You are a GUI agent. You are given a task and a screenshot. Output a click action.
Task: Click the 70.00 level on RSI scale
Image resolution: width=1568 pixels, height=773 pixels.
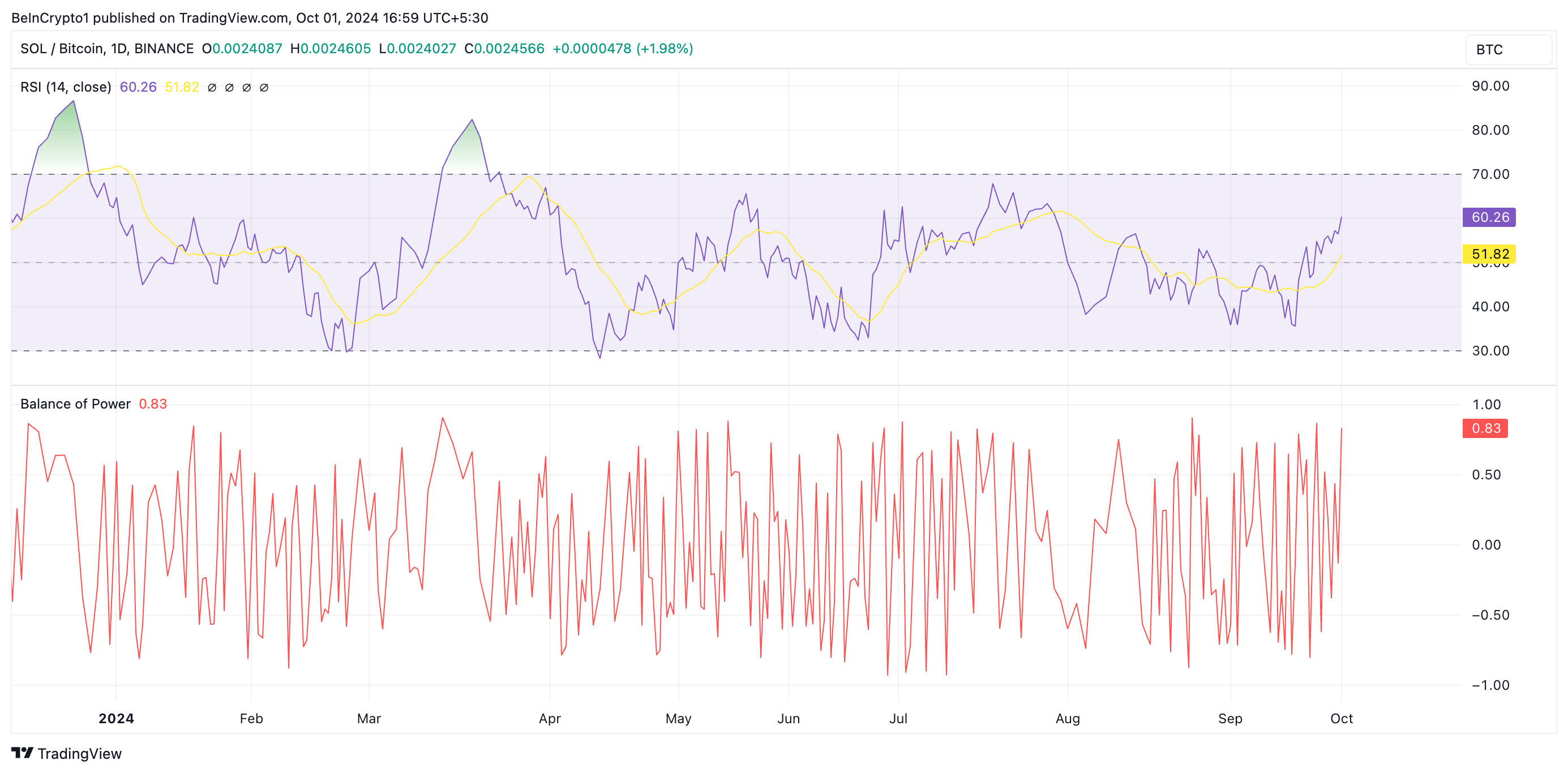1490,175
